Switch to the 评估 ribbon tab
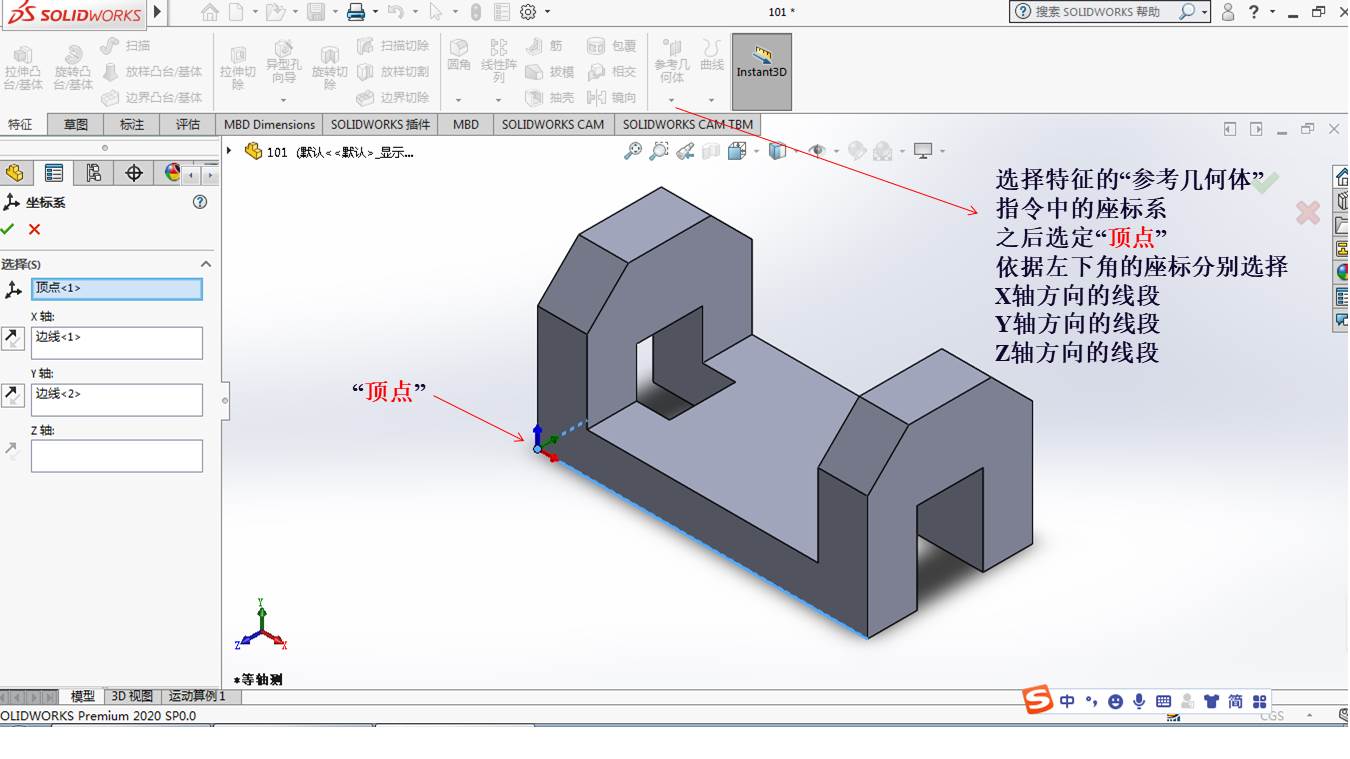 pyautogui.click(x=188, y=124)
